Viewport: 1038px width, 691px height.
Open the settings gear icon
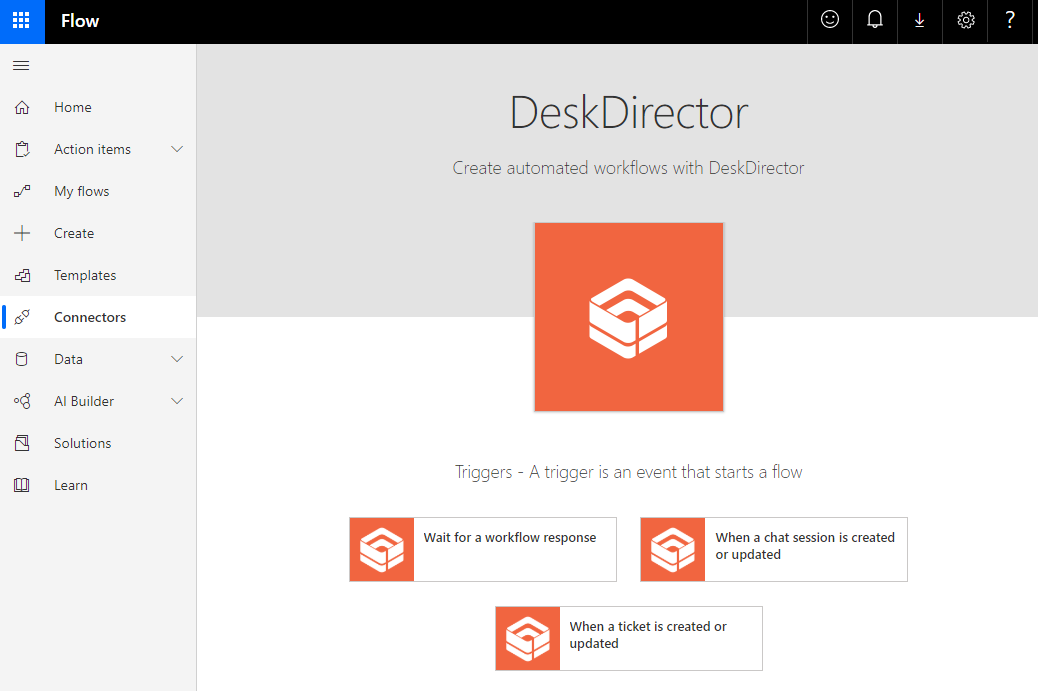pos(965,21)
